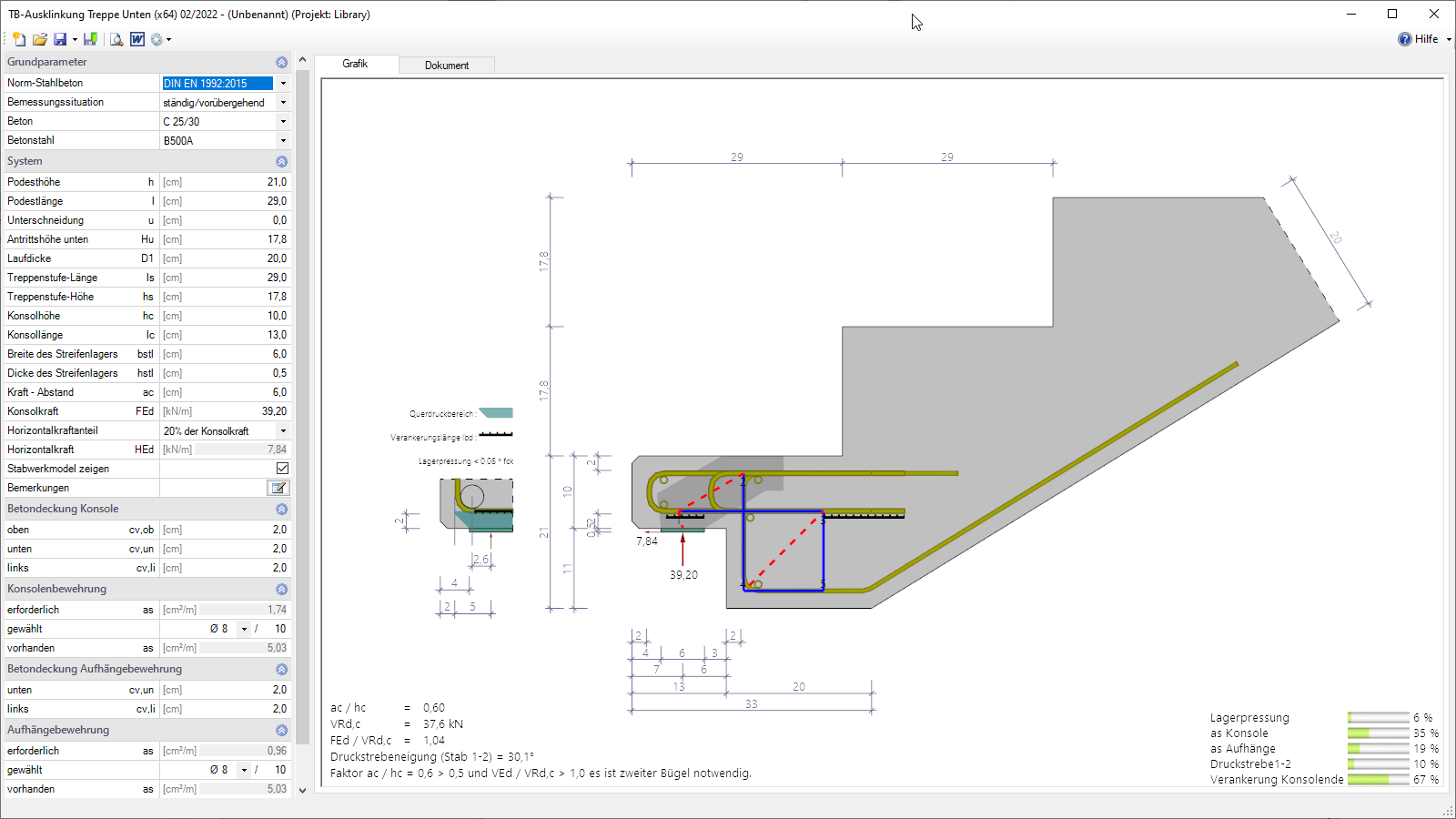Click Verankerung Konsolende bar 67 %
The height and width of the screenshot is (819, 1456).
coord(1378,780)
